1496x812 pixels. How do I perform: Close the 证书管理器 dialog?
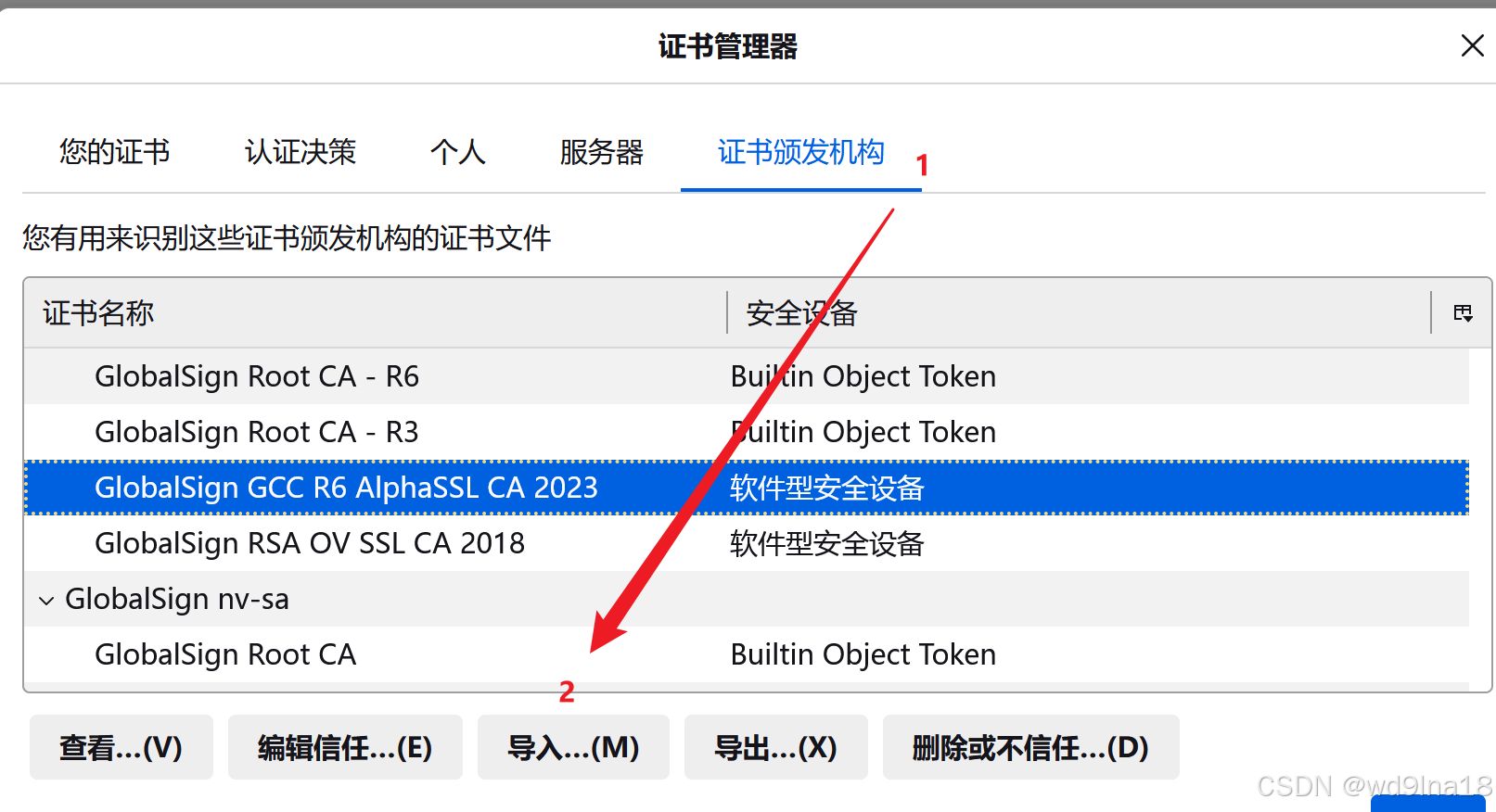click(1472, 45)
